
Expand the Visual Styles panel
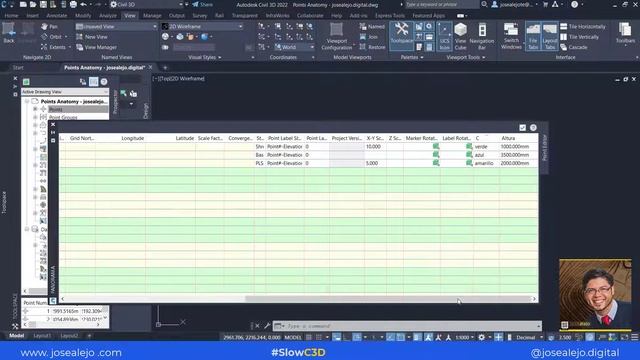(204, 58)
